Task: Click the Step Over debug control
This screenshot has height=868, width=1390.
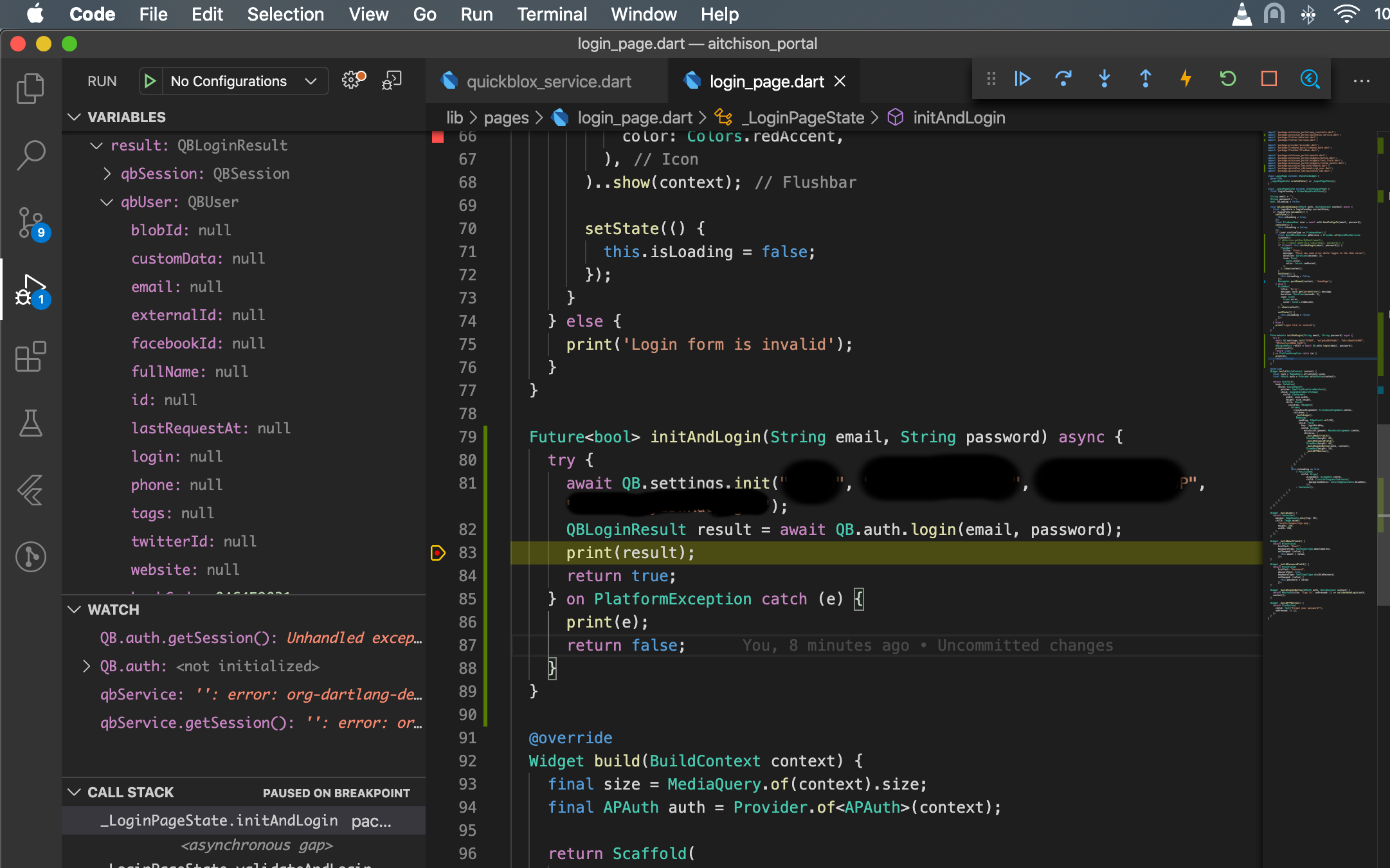Action: coord(1063,79)
